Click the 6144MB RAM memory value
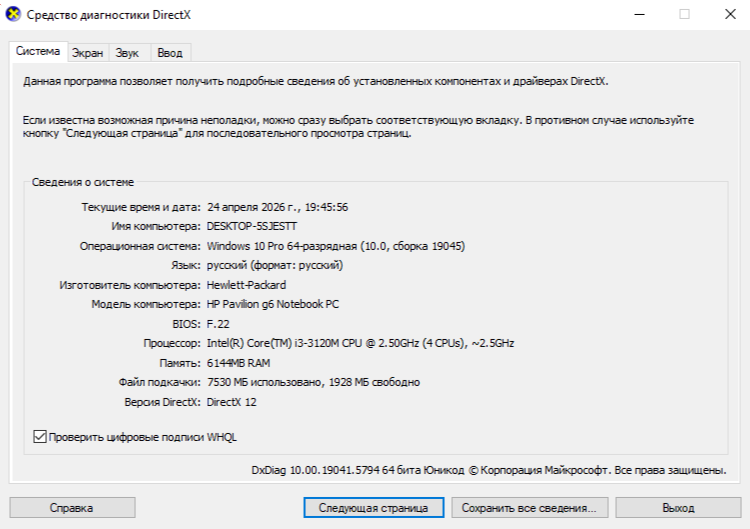 [x=238, y=363]
